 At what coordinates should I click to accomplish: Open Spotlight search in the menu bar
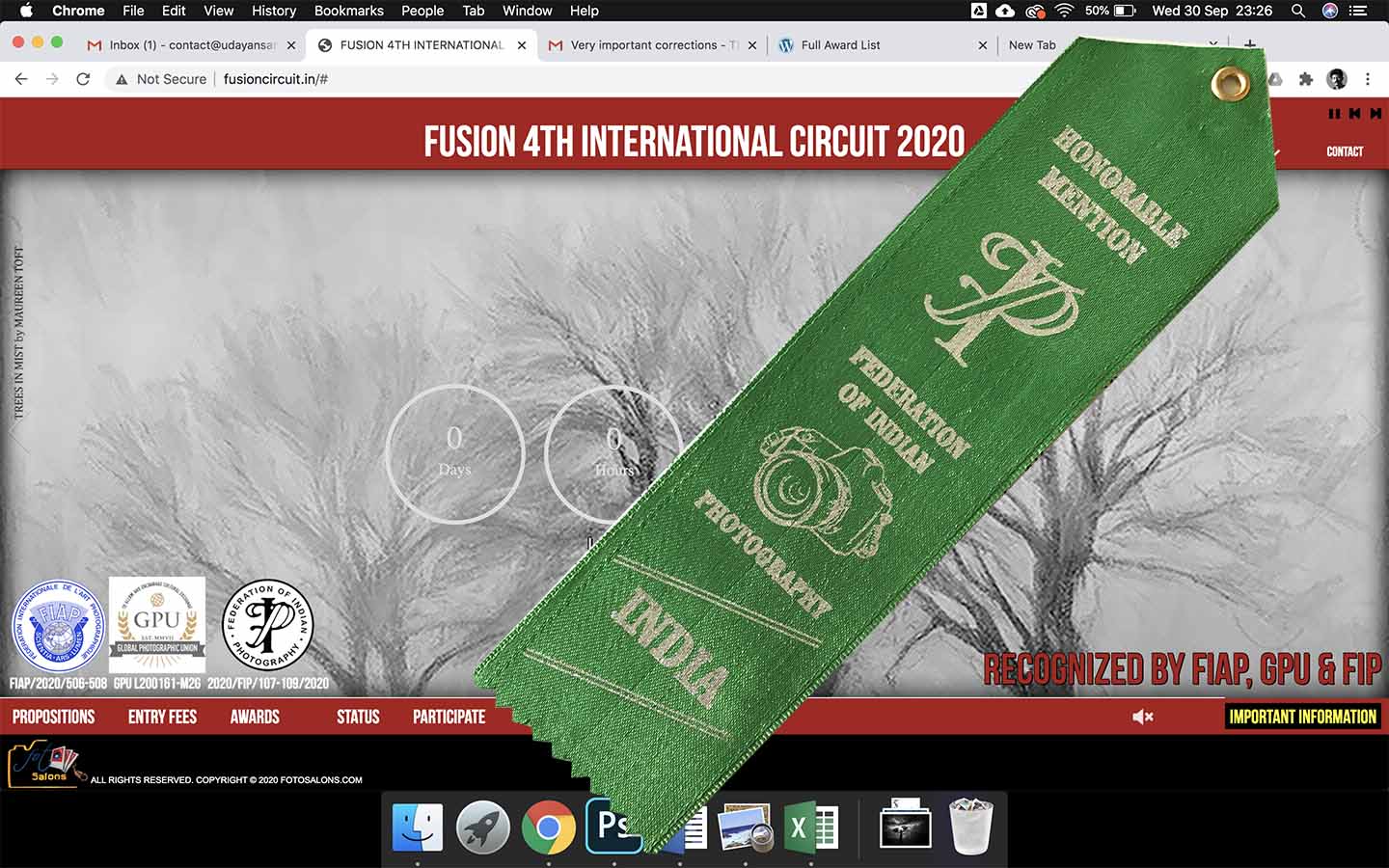tap(1297, 11)
